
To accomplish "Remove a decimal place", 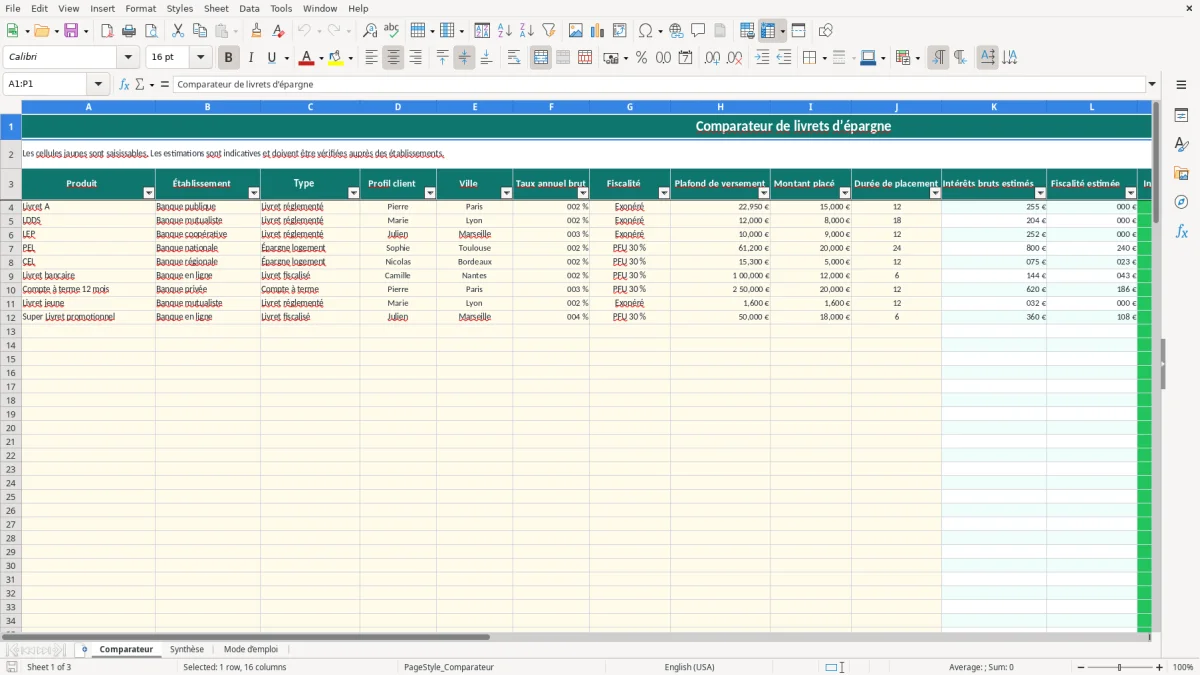I will click(735, 58).
